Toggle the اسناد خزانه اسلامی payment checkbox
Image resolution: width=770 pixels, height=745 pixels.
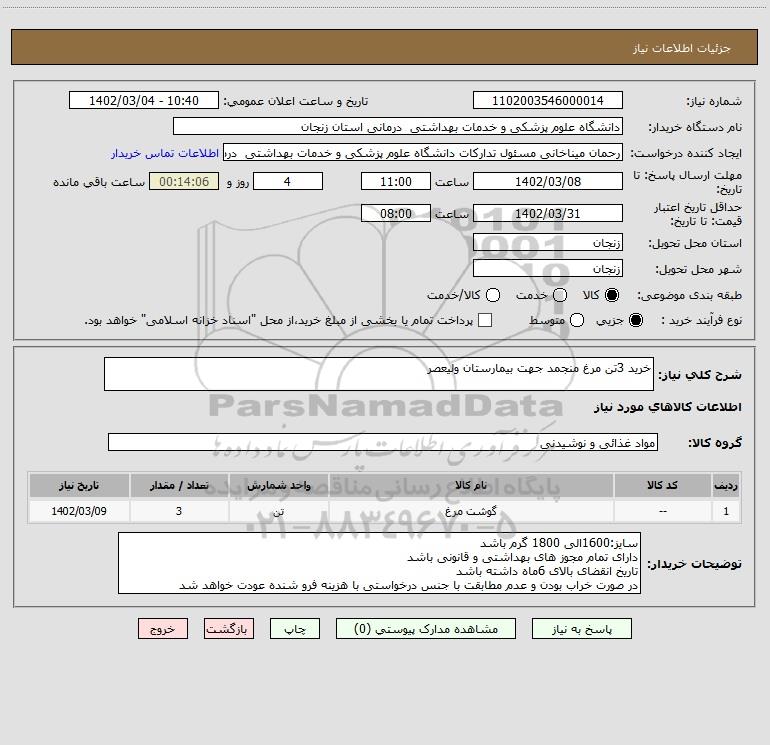click(x=485, y=320)
